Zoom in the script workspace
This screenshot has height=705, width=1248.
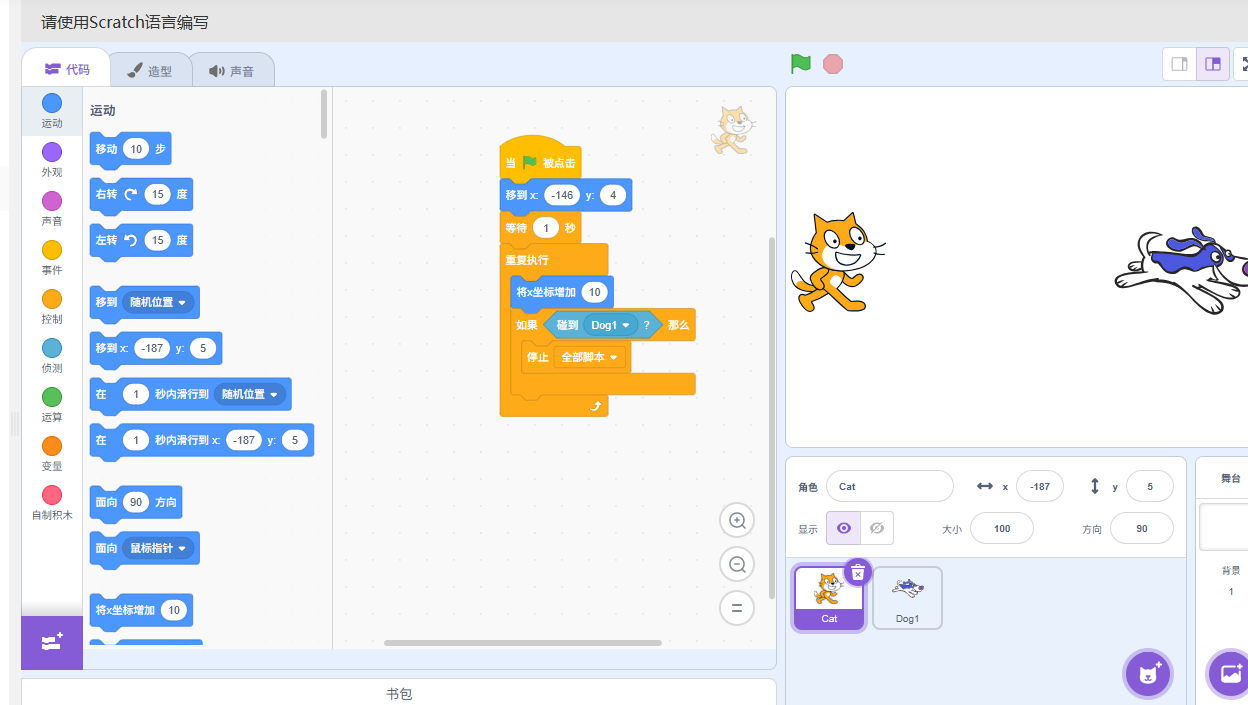click(737, 520)
